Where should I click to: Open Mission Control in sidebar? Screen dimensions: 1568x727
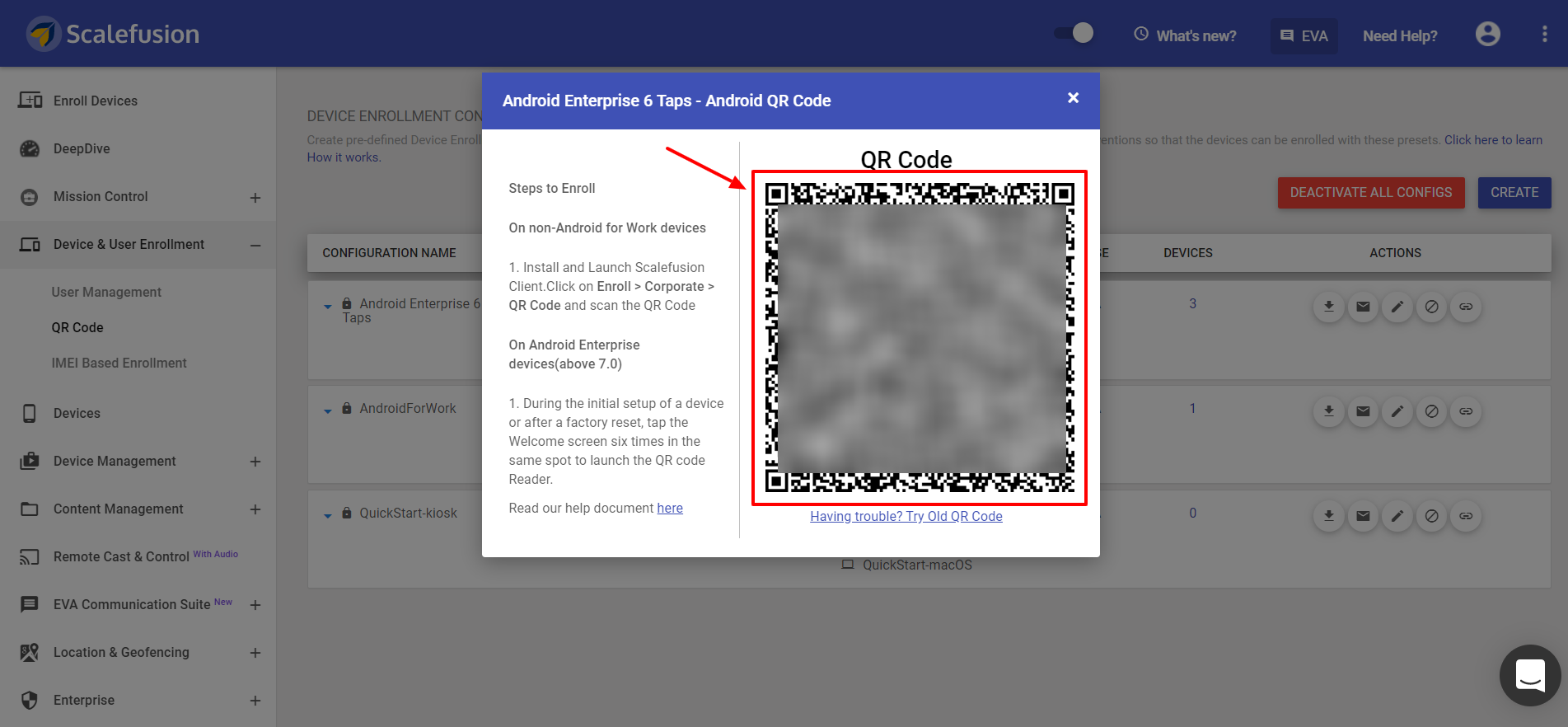click(101, 196)
